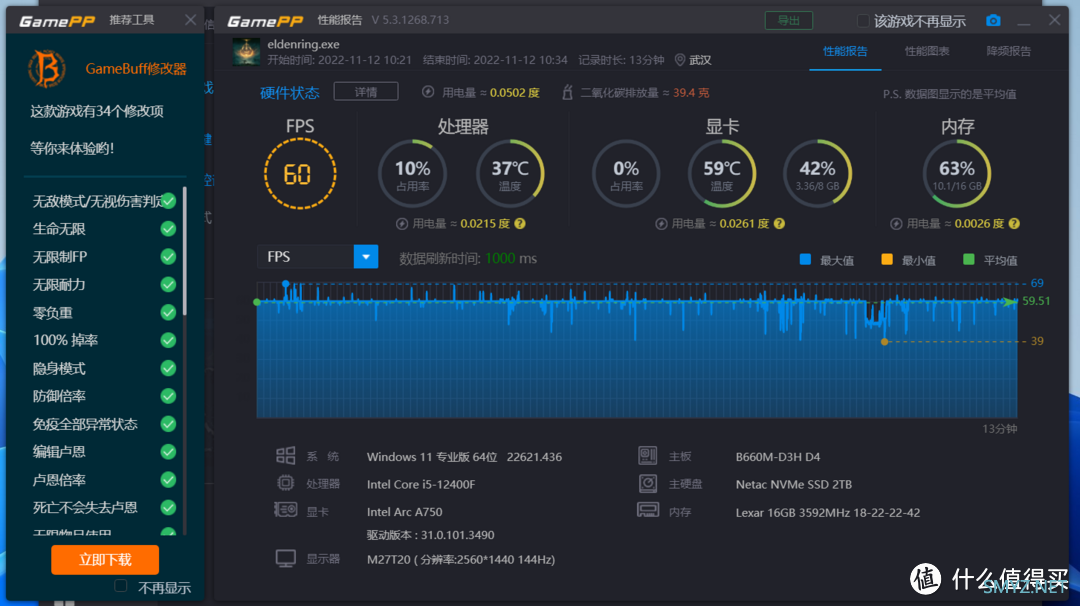Click the cheat list scrollbar
The height and width of the screenshot is (606, 1080).
point(185,251)
